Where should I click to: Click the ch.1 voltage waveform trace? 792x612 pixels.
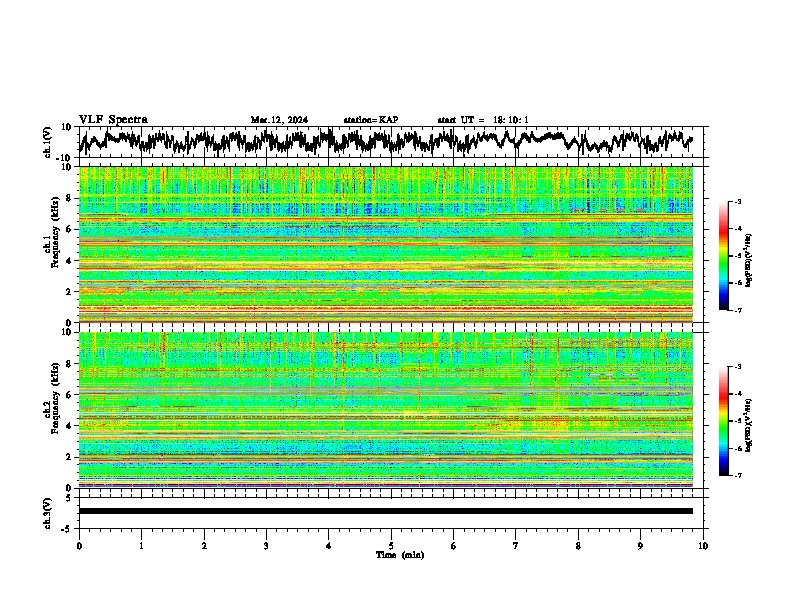pos(385,141)
